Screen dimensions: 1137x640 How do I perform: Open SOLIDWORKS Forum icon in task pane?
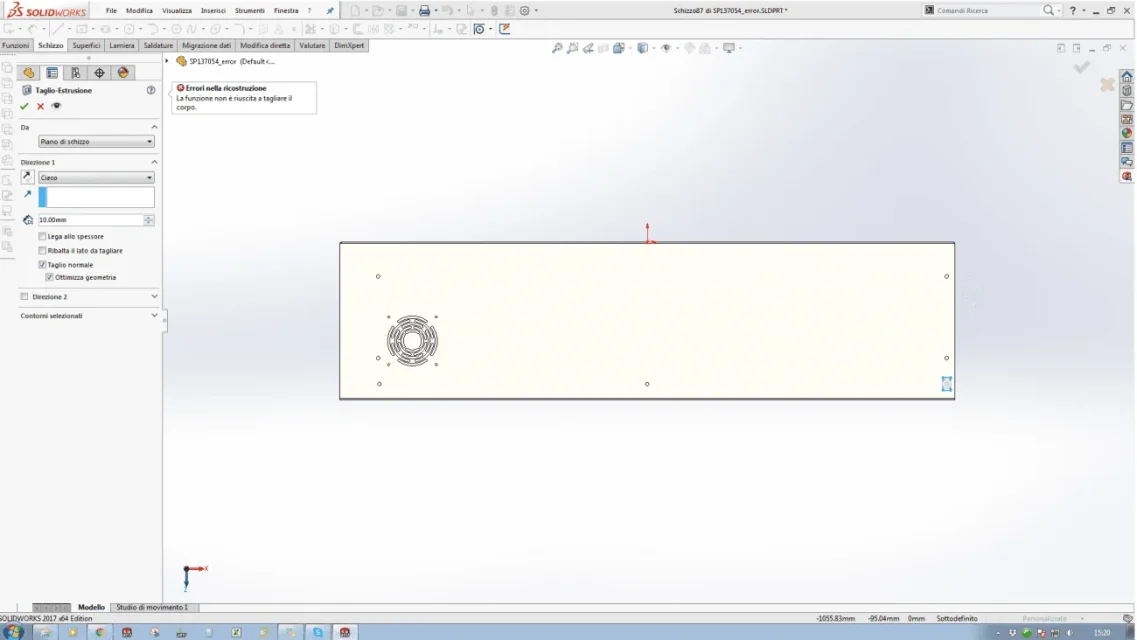pos(1127,162)
